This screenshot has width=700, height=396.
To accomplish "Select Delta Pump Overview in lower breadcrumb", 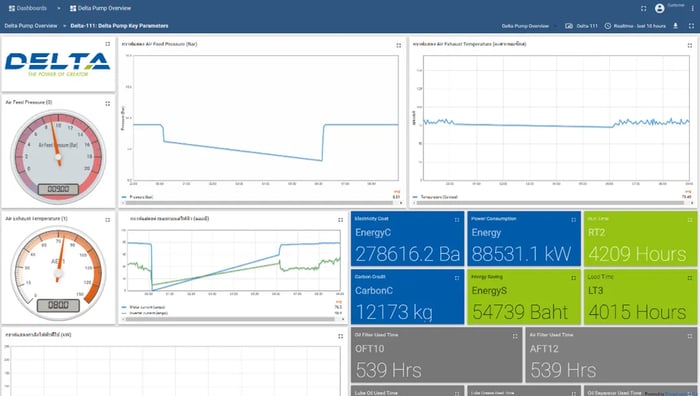I will coord(31,26).
